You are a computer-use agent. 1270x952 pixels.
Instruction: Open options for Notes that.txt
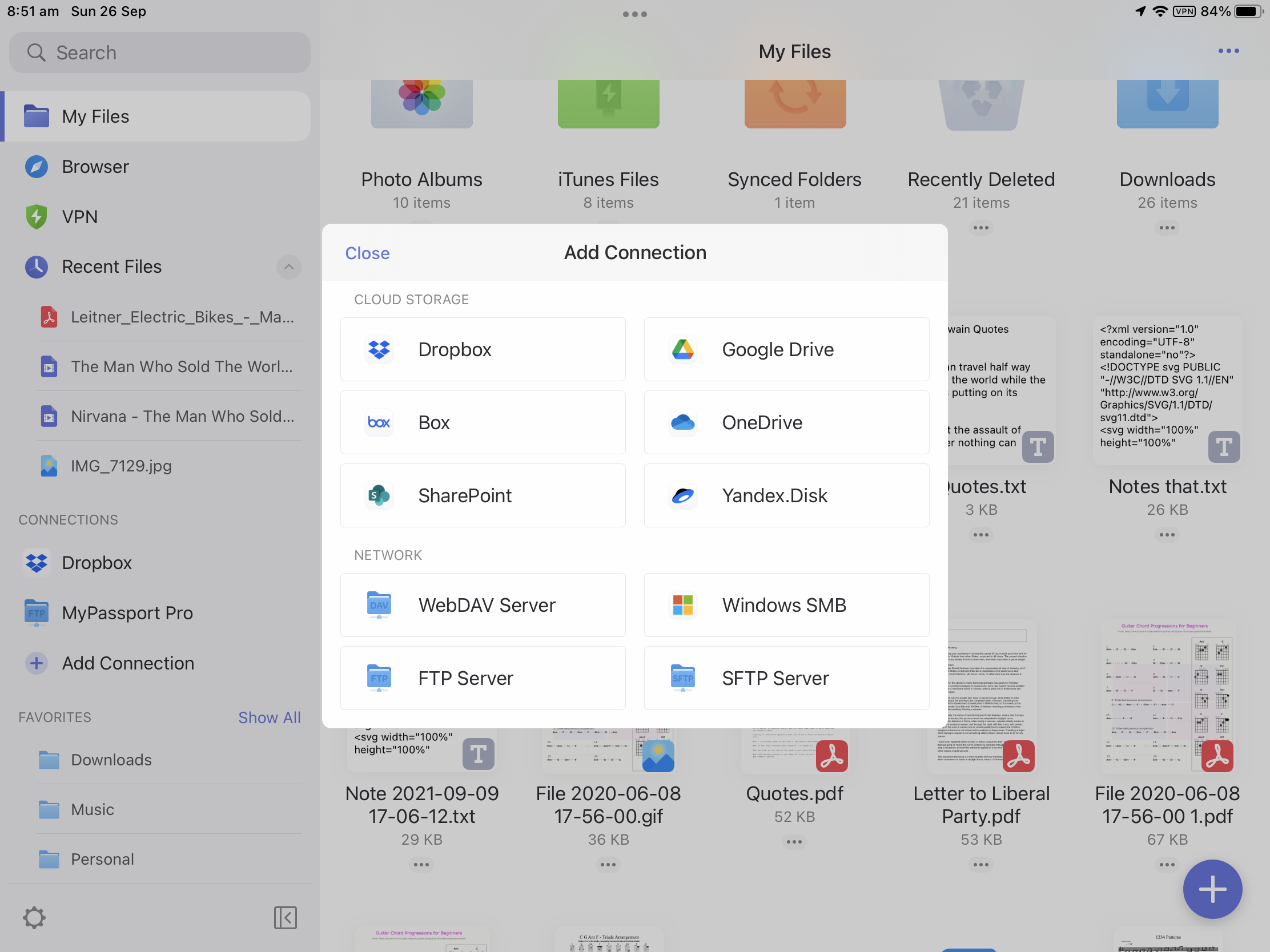pyautogui.click(x=1167, y=535)
